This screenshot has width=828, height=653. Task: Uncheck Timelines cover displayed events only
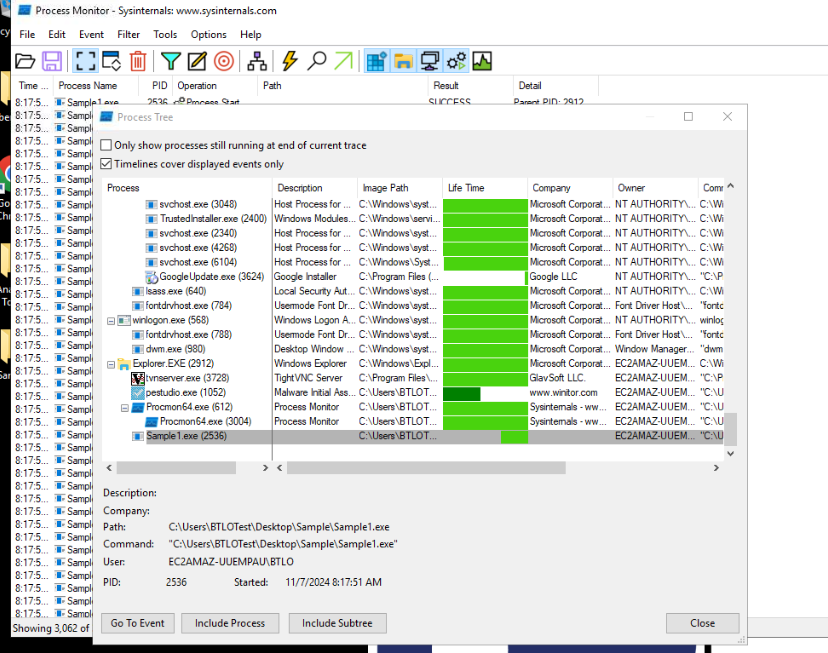coord(106,164)
